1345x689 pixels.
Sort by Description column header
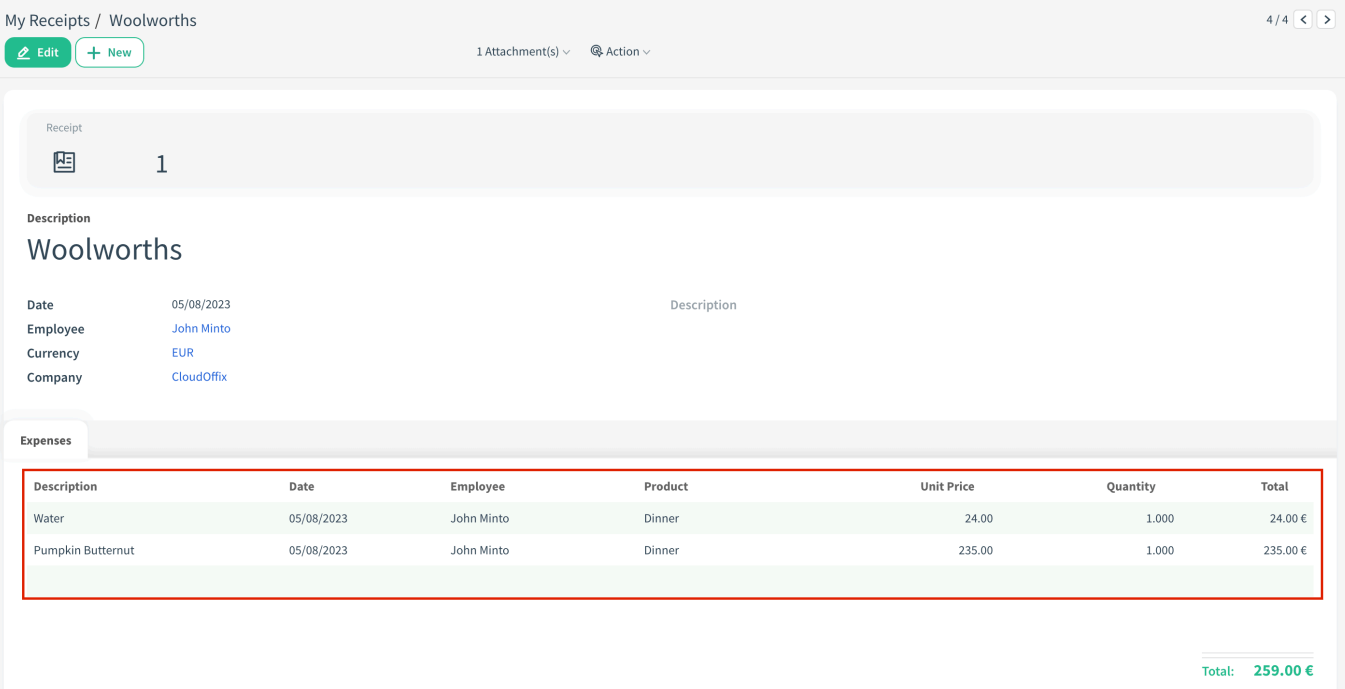pos(65,486)
